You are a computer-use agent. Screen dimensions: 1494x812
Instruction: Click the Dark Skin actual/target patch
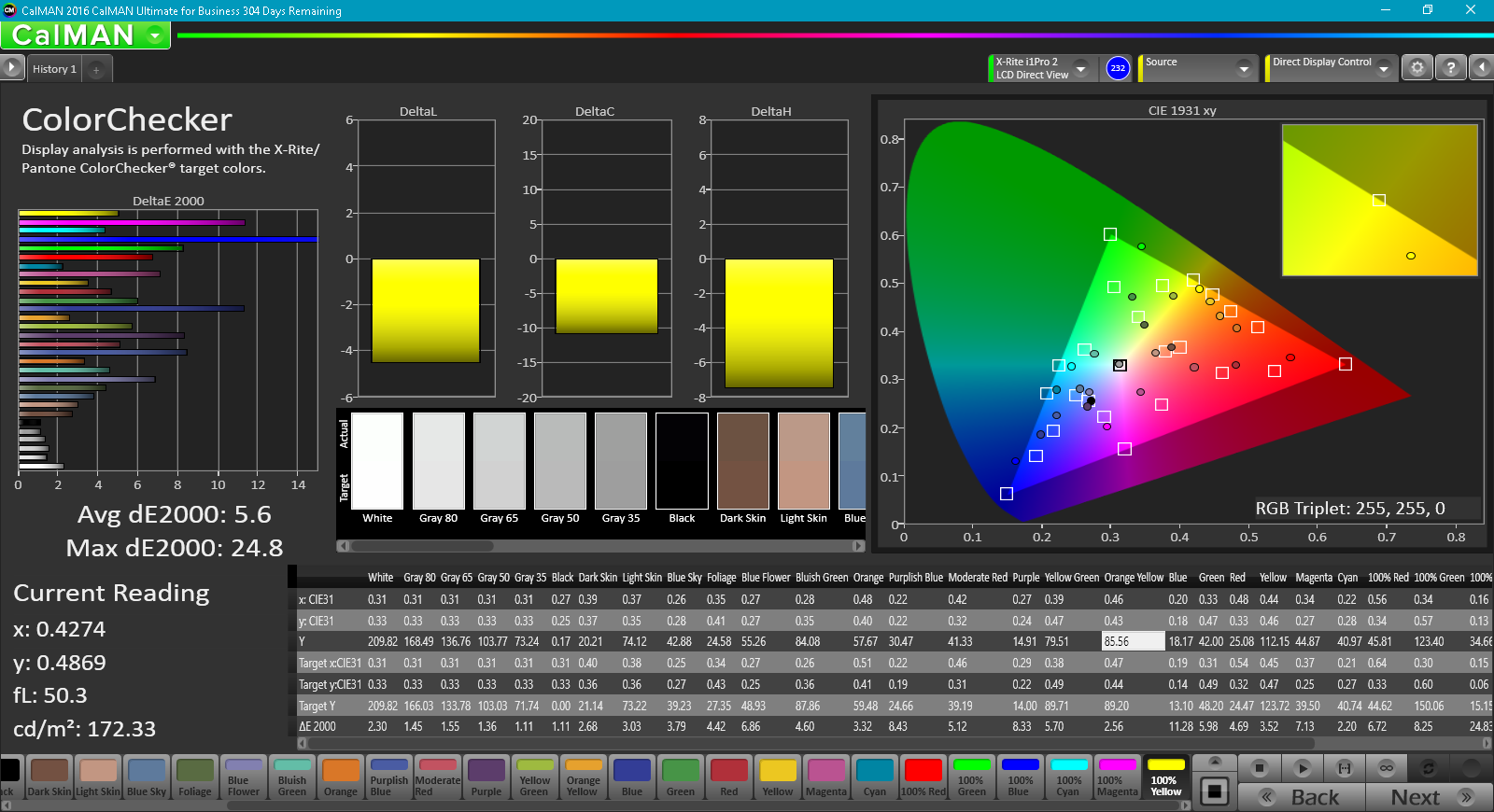(742, 461)
